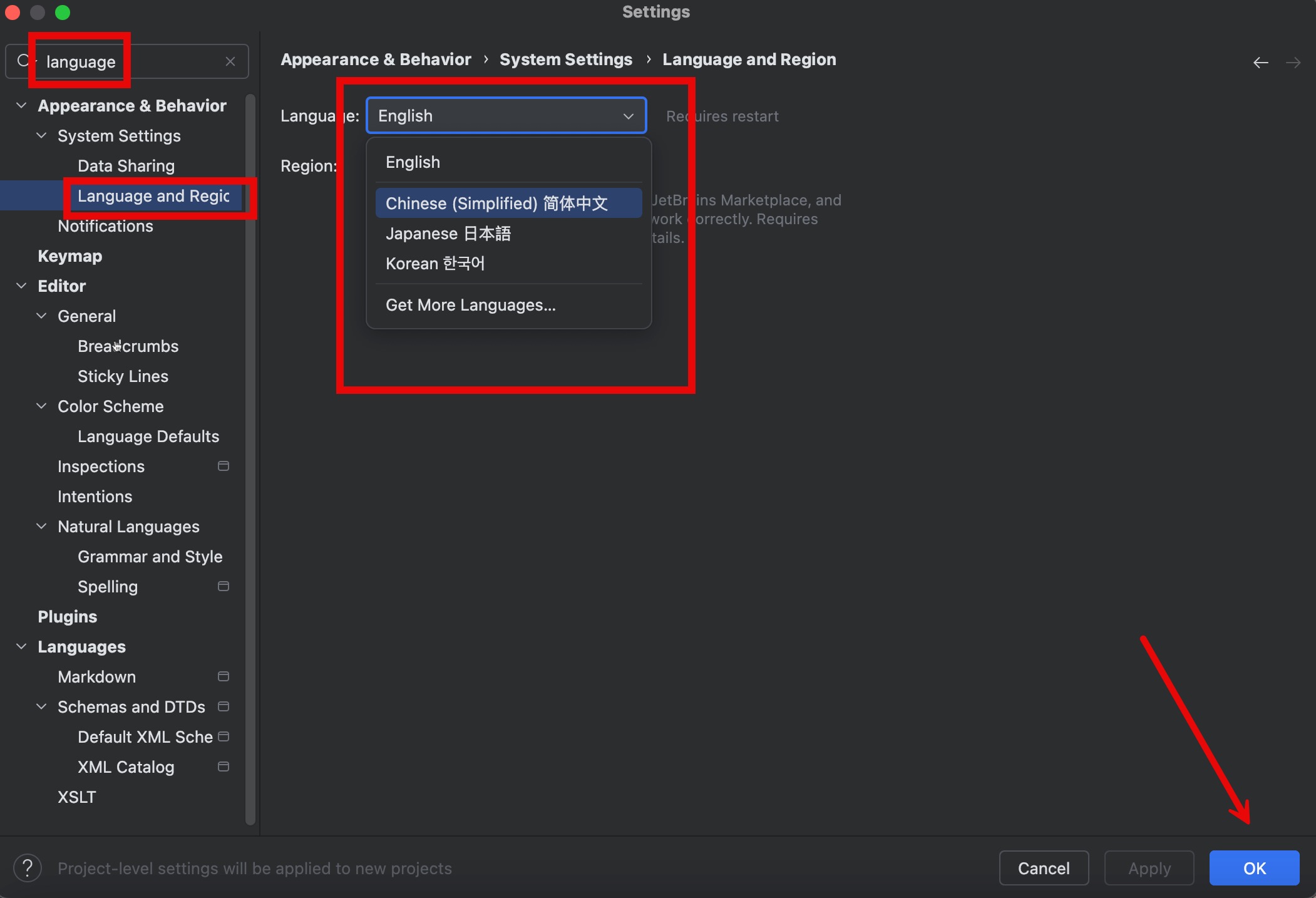1316x898 pixels.
Task: Open Keymap settings page
Action: pyautogui.click(x=69, y=256)
